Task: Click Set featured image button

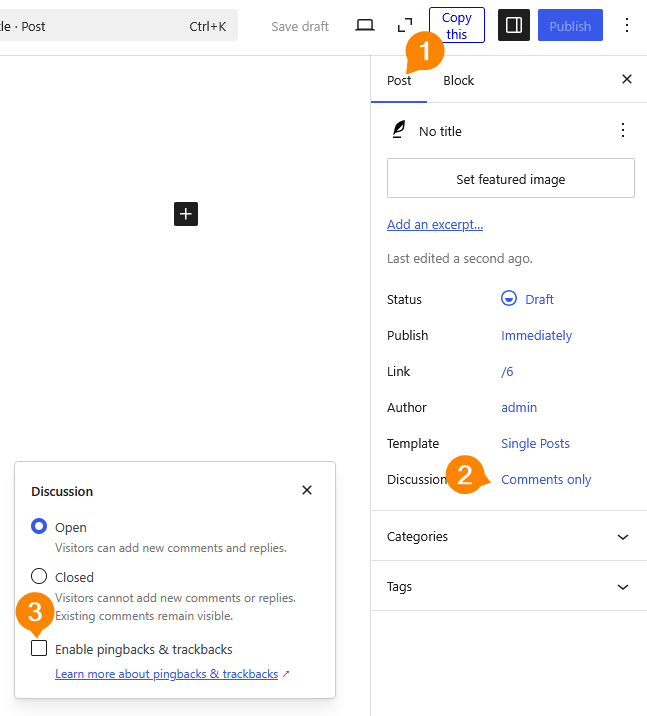Action: point(510,179)
